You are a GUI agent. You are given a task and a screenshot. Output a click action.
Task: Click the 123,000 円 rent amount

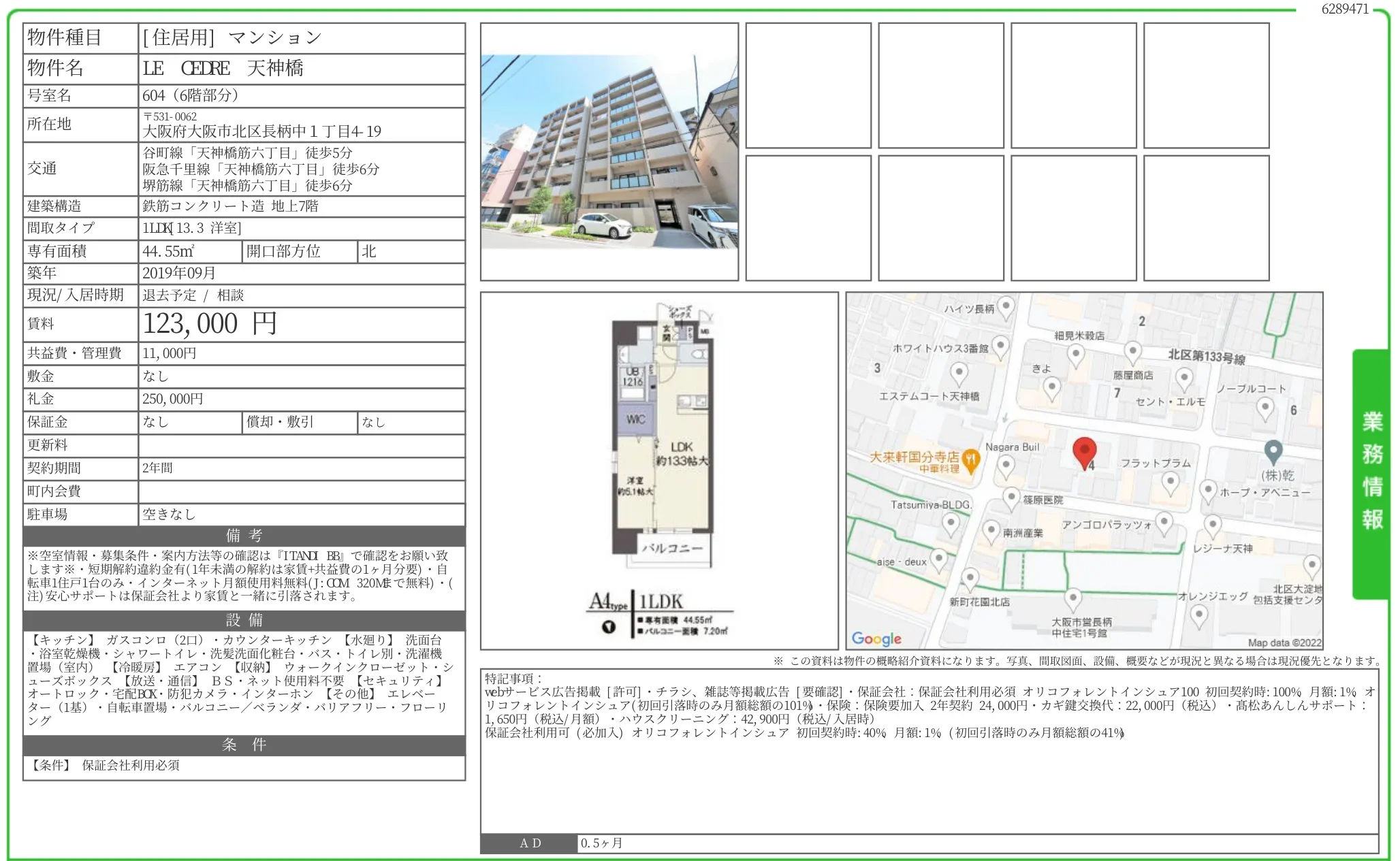(x=210, y=324)
